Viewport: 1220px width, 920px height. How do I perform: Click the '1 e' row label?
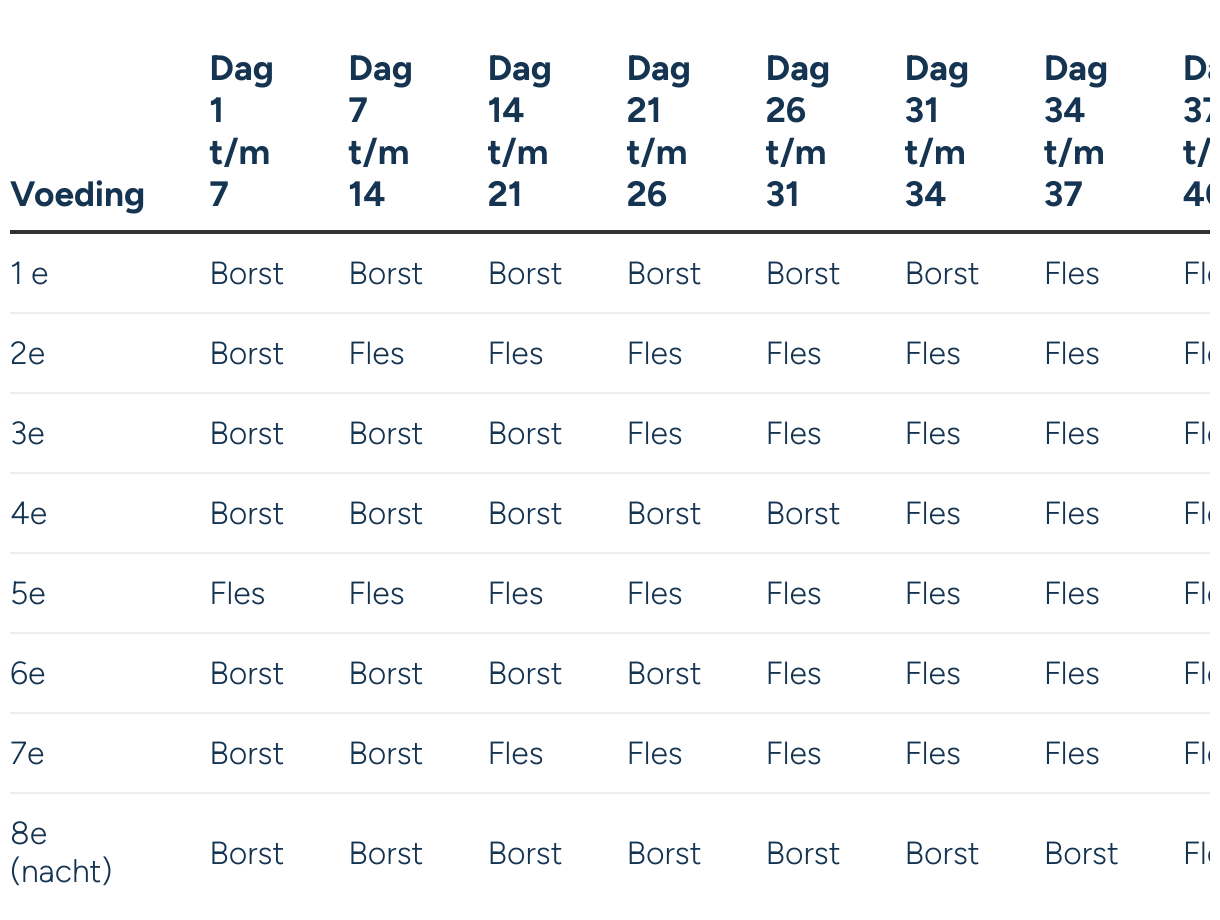coord(29,274)
